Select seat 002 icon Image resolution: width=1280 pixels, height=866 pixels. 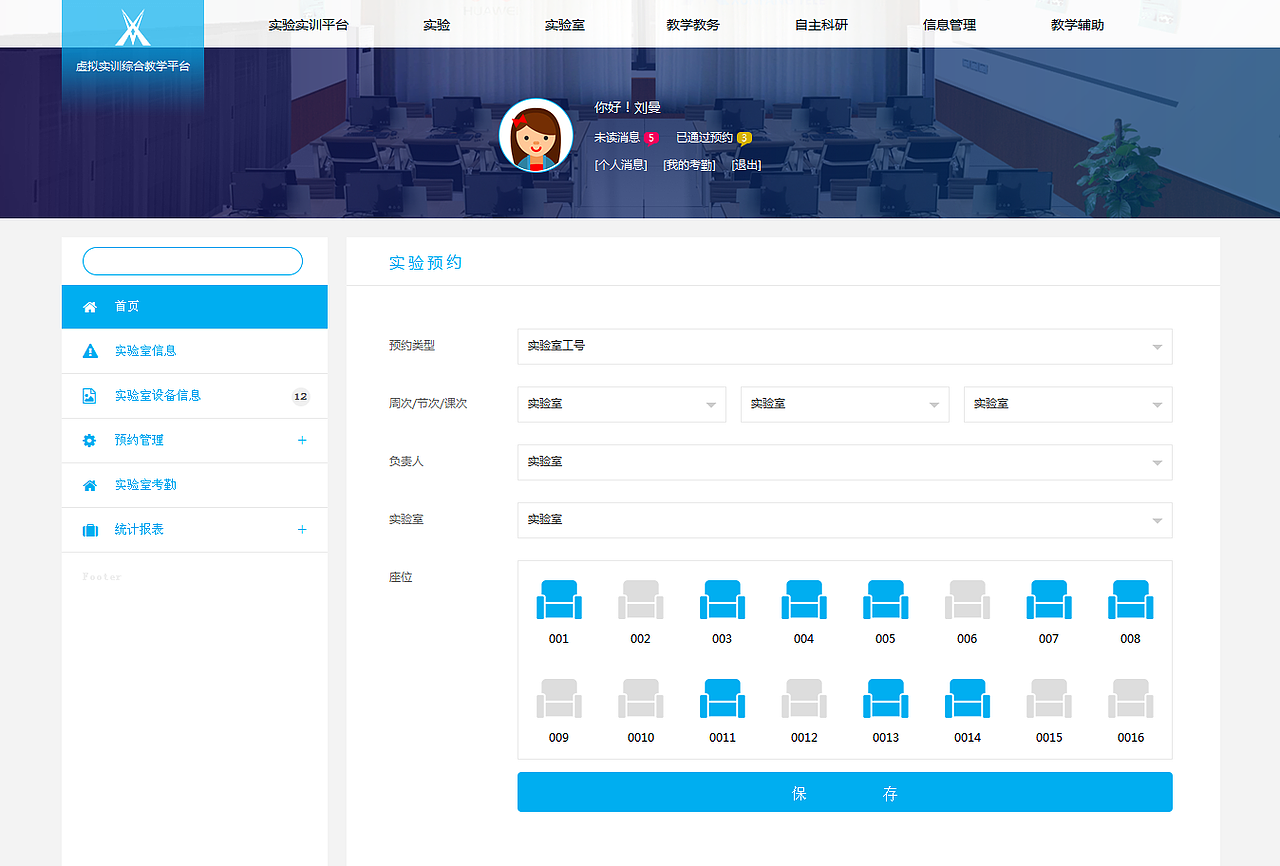[x=641, y=600]
